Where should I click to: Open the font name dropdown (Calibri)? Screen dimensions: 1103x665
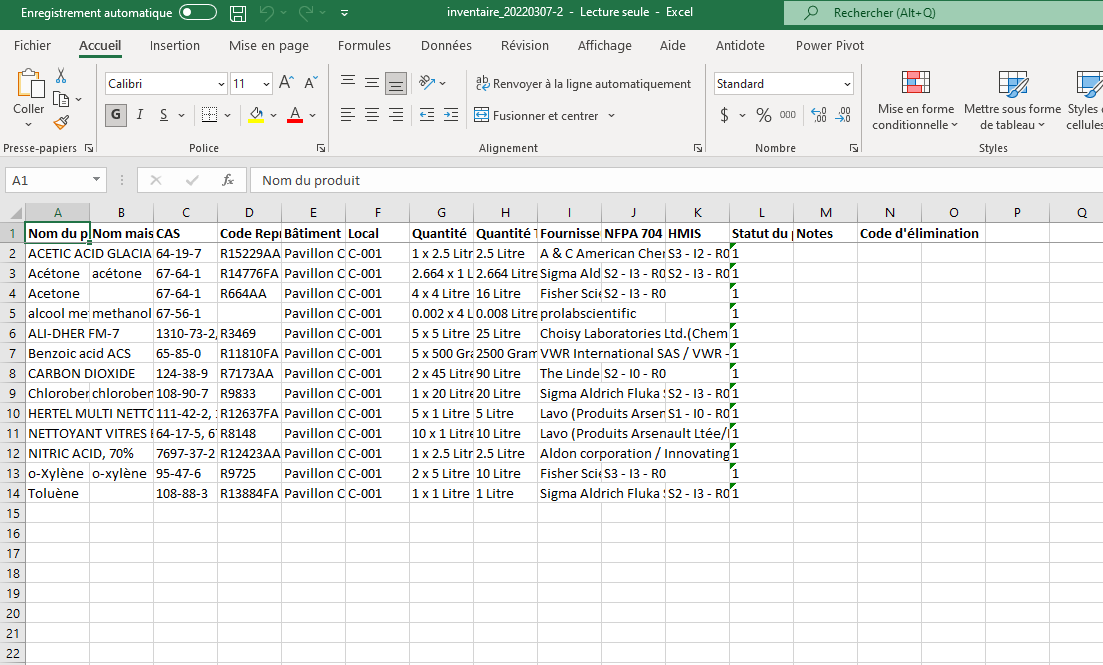click(x=221, y=84)
